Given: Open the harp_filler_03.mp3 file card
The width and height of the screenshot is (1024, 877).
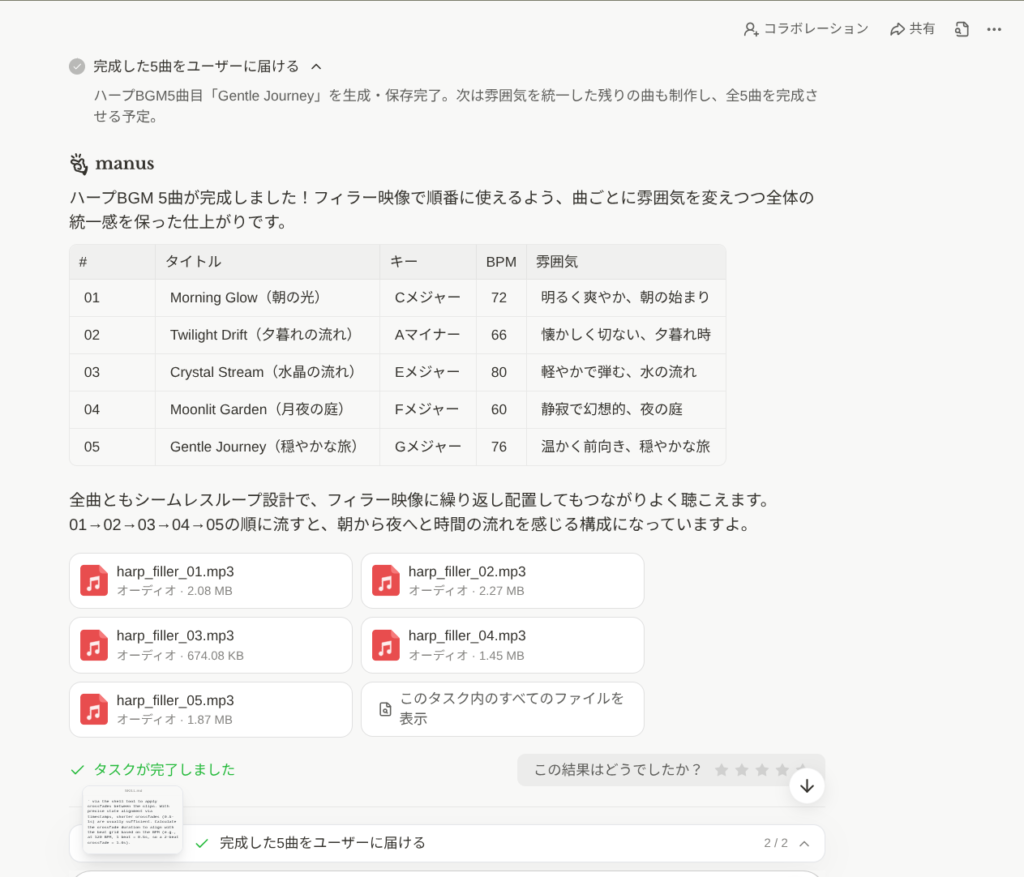Looking at the screenshot, I should coord(210,645).
